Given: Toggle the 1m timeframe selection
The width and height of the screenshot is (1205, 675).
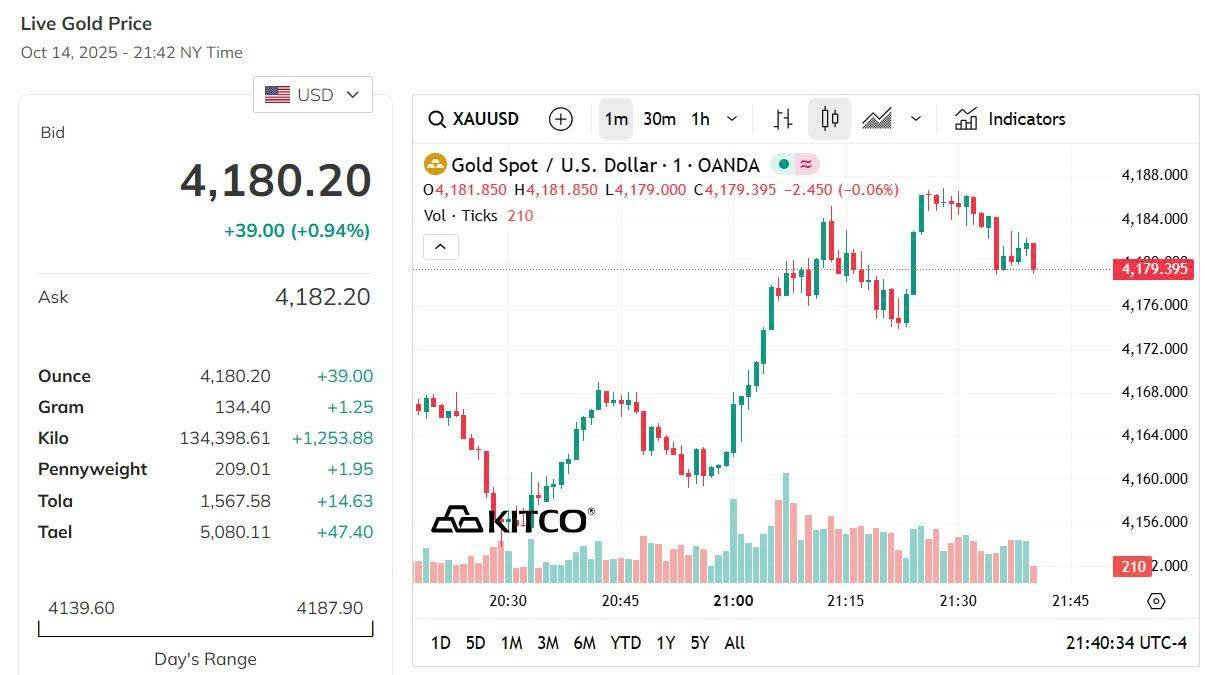Looking at the screenshot, I should pyautogui.click(x=615, y=119).
